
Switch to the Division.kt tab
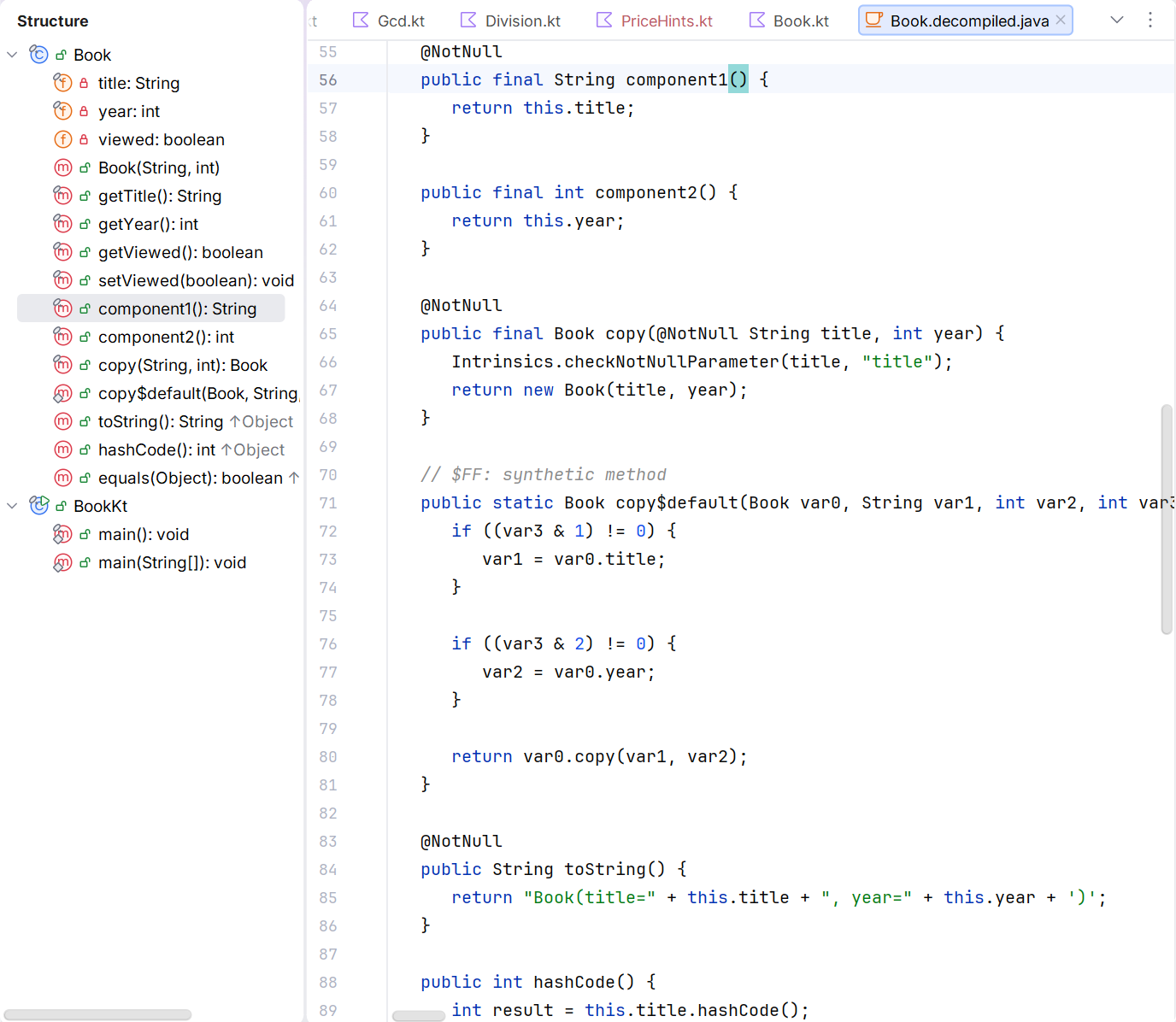[511, 21]
